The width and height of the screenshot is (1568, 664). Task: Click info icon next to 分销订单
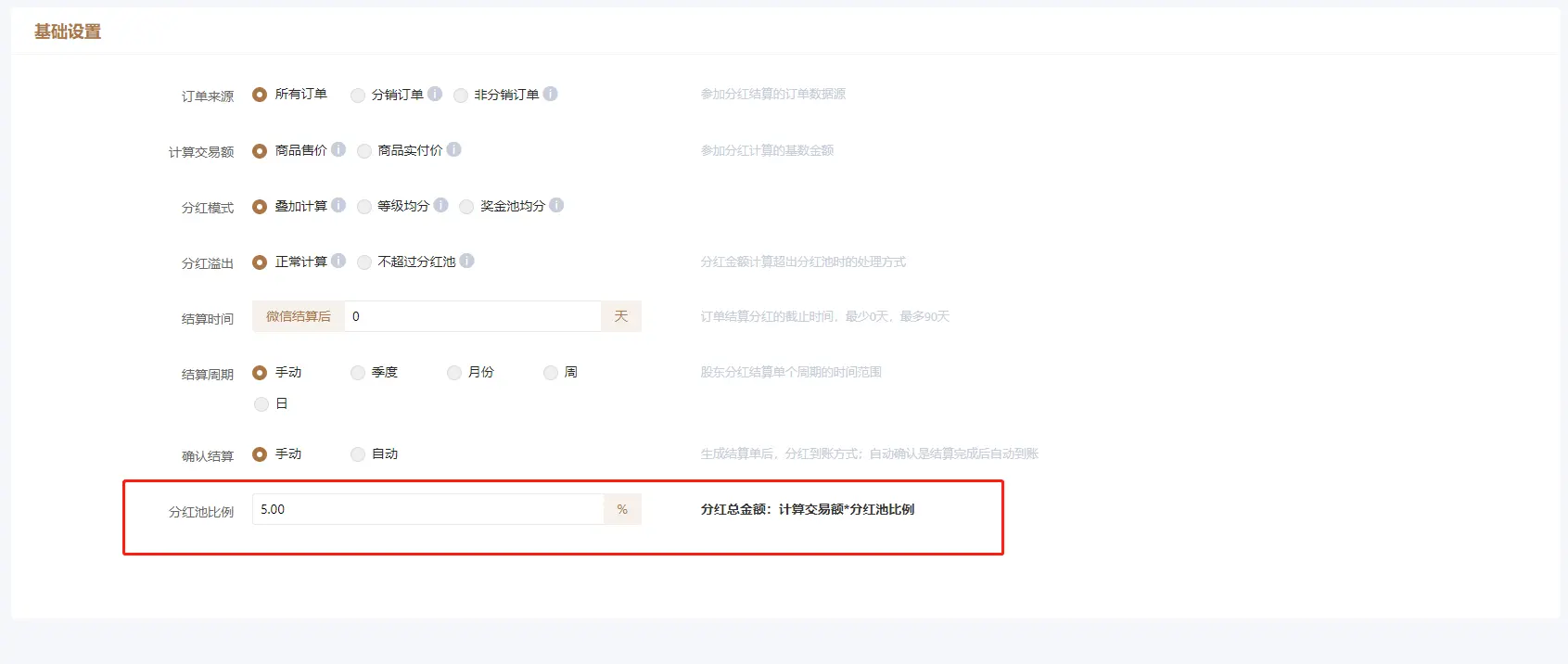tap(435, 94)
